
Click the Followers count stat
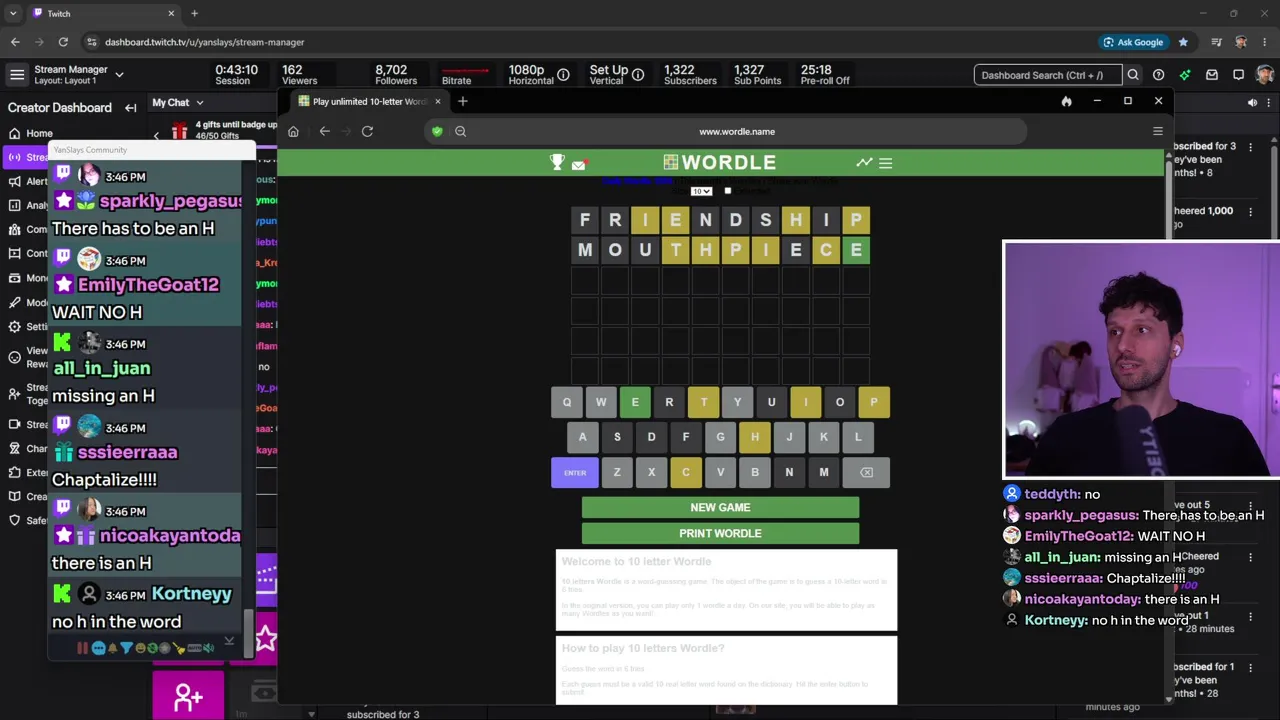pyautogui.click(x=396, y=75)
